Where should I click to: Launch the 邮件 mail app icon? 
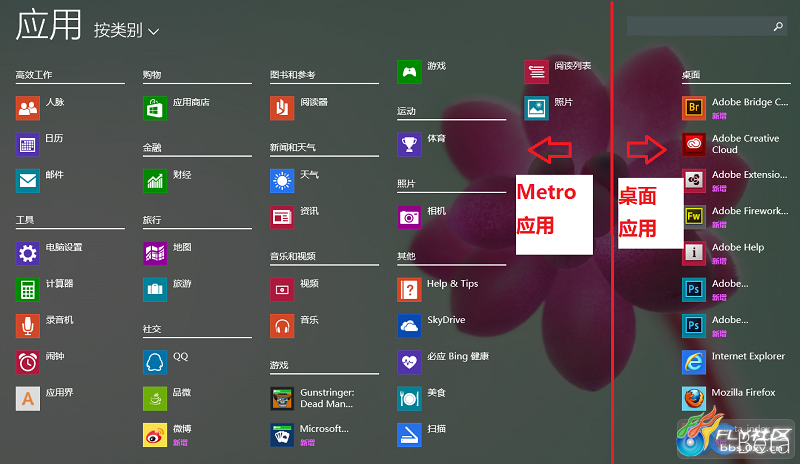tap(28, 181)
